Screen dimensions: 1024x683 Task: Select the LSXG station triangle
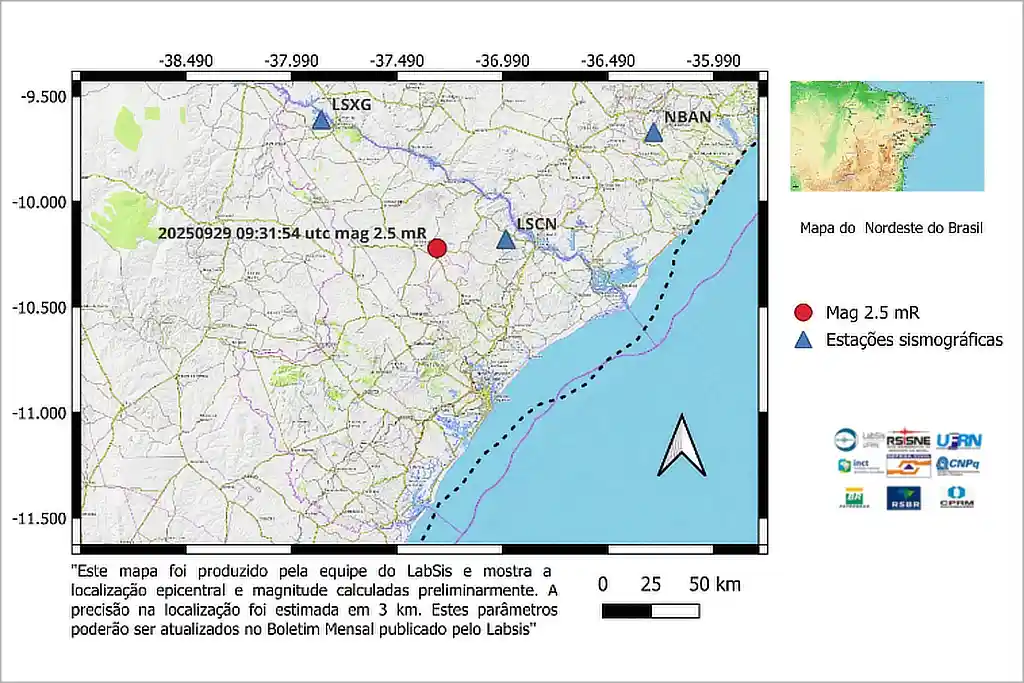(x=321, y=120)
